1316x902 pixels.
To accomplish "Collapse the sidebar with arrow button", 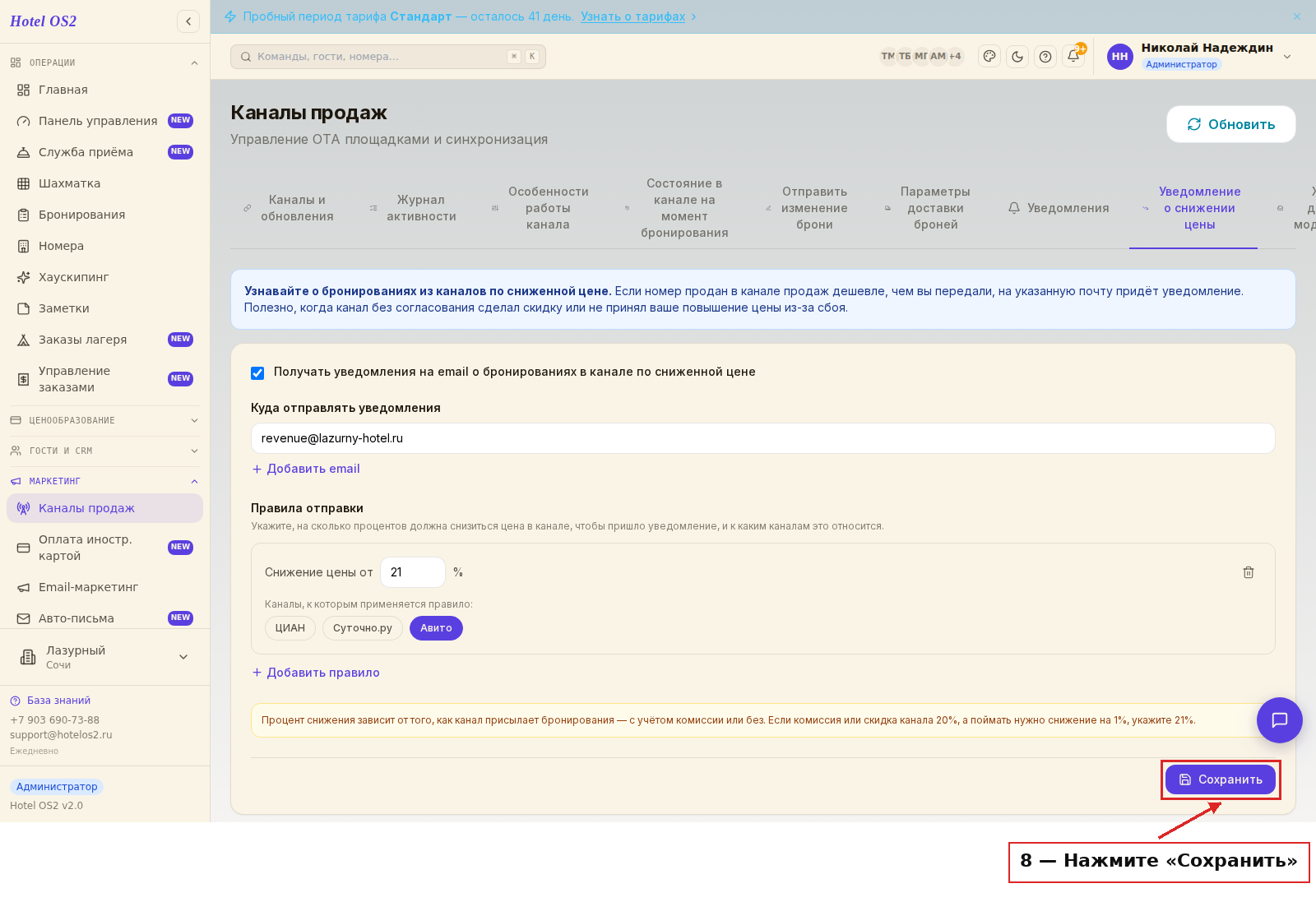I will [x=188, y=21].
